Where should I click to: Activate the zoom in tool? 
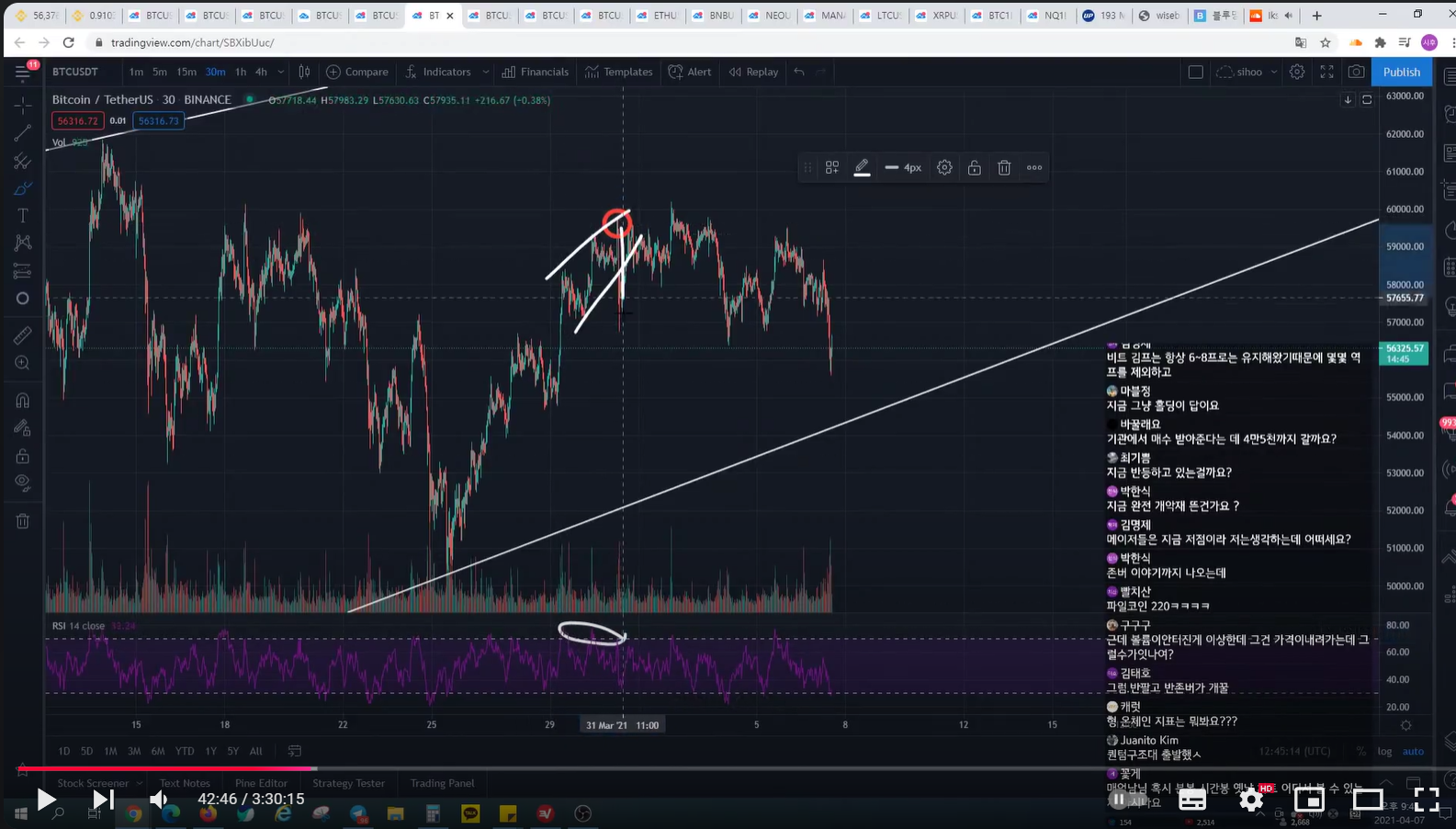pyautogui.click(x=23, y=363)
